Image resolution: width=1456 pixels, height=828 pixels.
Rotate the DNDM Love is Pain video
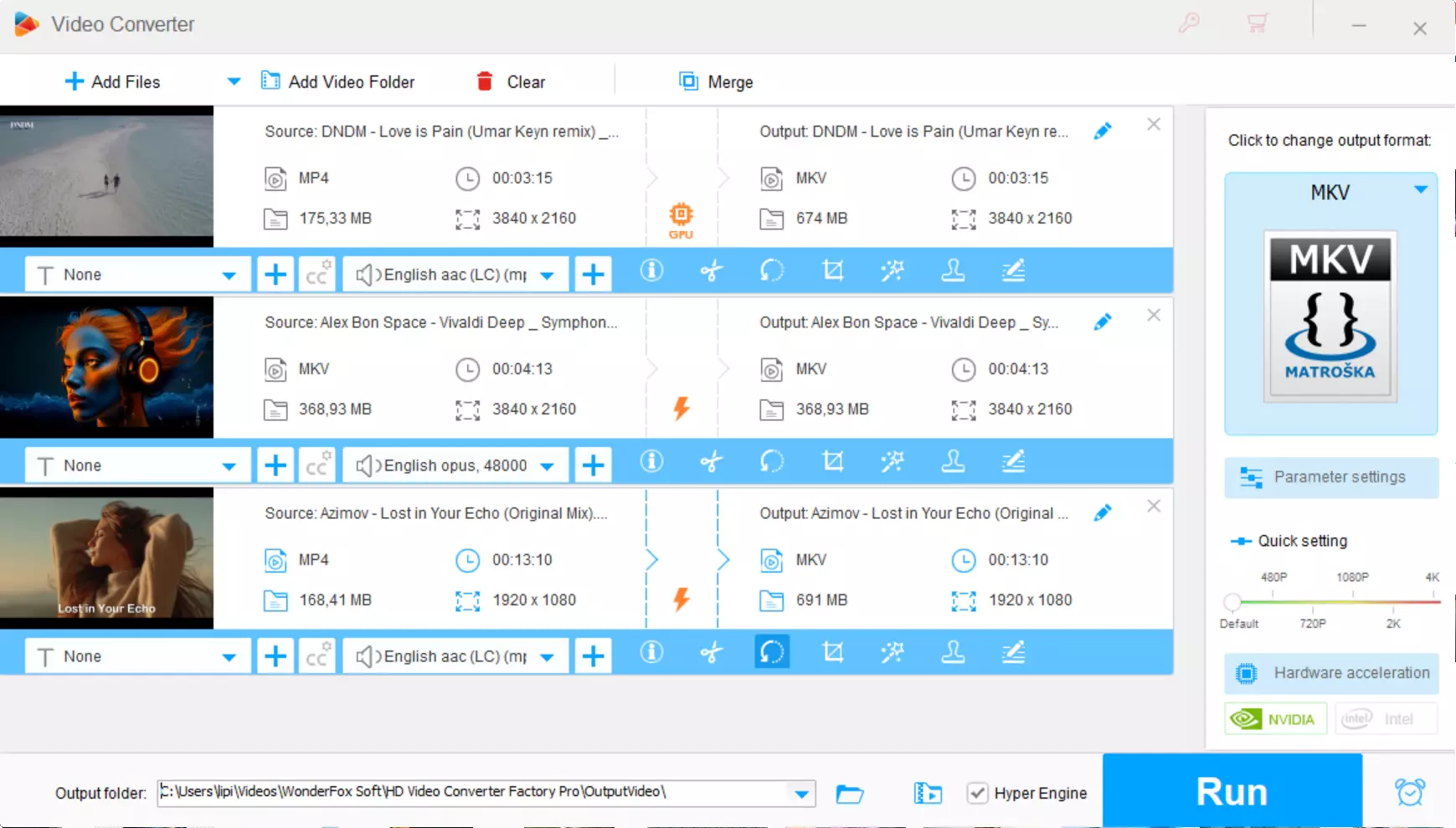tap(771, 270)
